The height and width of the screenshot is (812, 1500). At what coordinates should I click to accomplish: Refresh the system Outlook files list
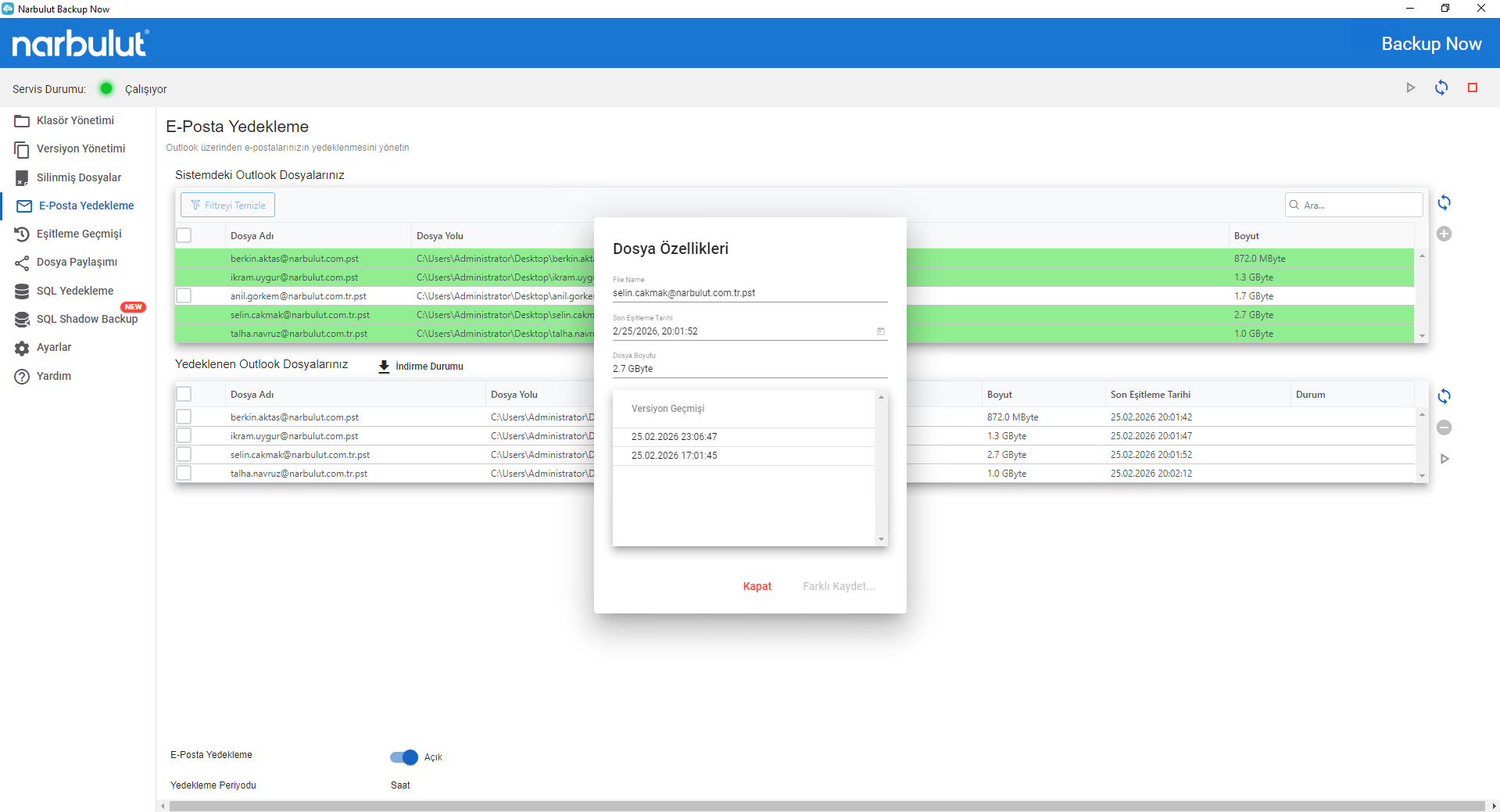click(1444, 203)
